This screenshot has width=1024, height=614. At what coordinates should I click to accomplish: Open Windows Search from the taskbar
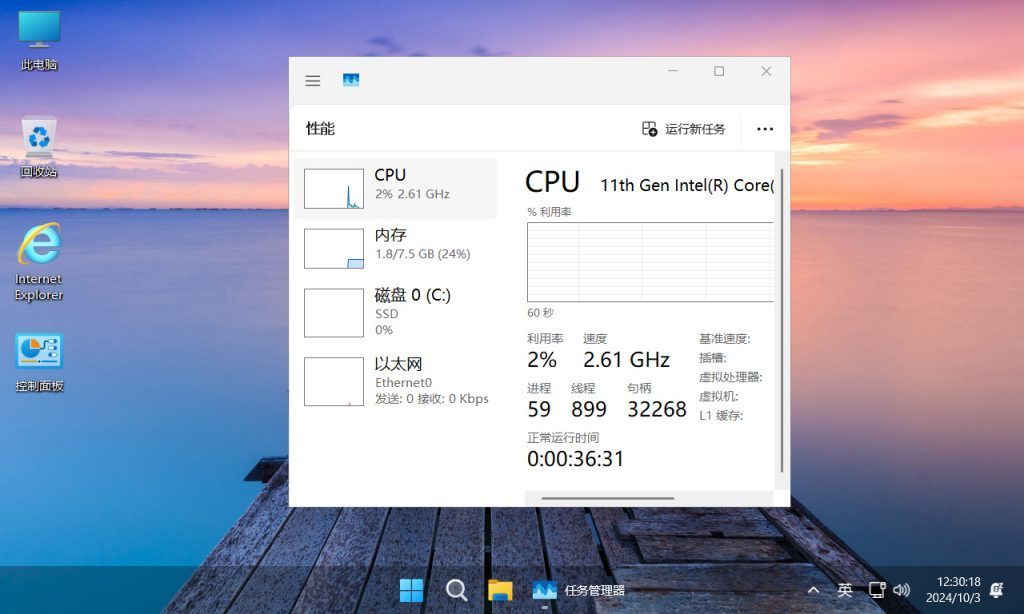click(x=456, y=590)
